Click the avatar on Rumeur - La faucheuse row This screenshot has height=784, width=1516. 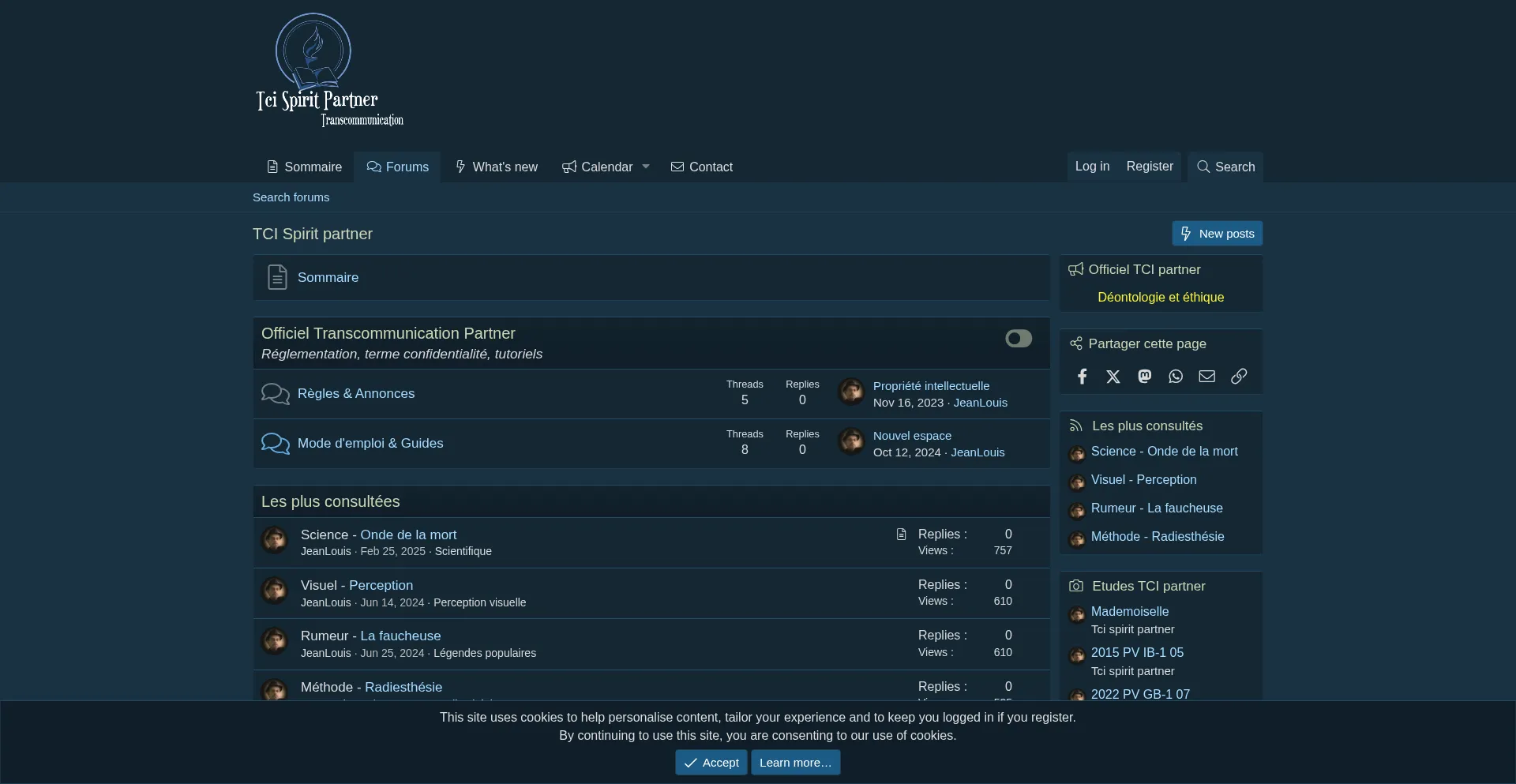275,641
